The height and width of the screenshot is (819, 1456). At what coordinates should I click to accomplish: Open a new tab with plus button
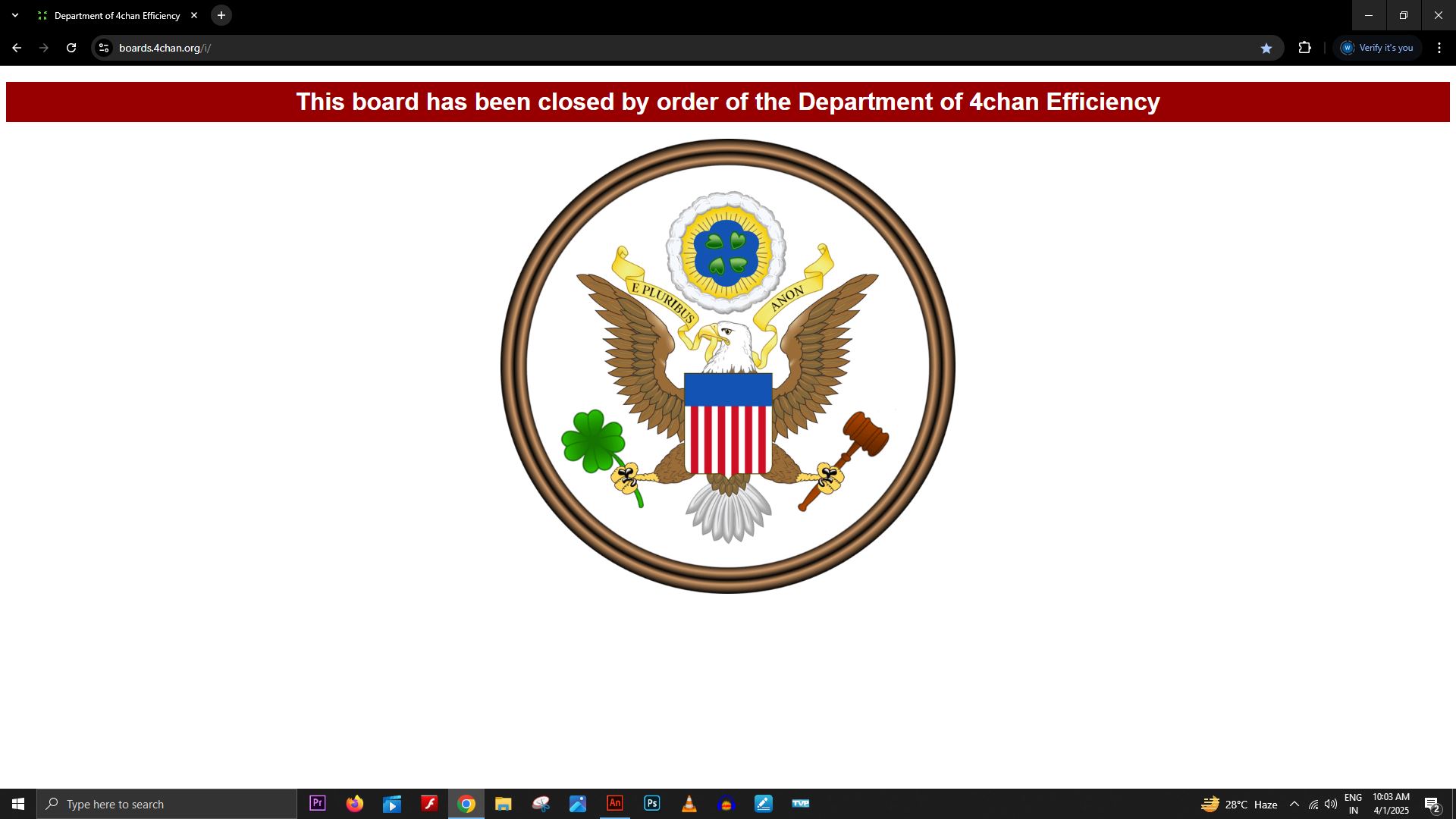(x=221, y=15)
